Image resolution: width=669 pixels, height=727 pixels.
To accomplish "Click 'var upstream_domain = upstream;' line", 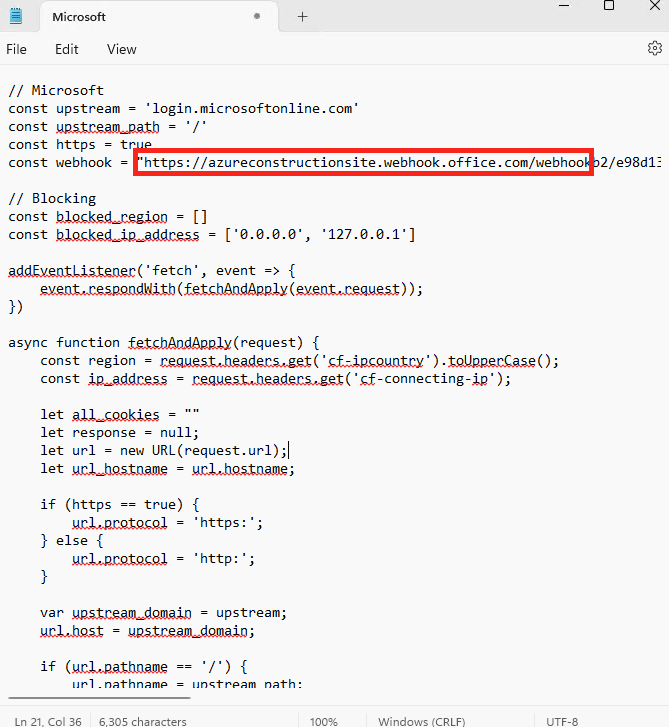I will 164,613.
